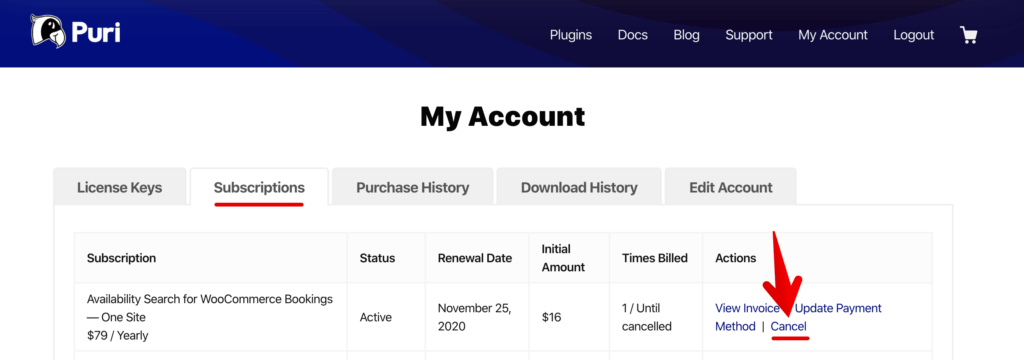This screenshot has width=1024, height=360.
Task: Click the Status column header
Action: (x=377, y=258)
